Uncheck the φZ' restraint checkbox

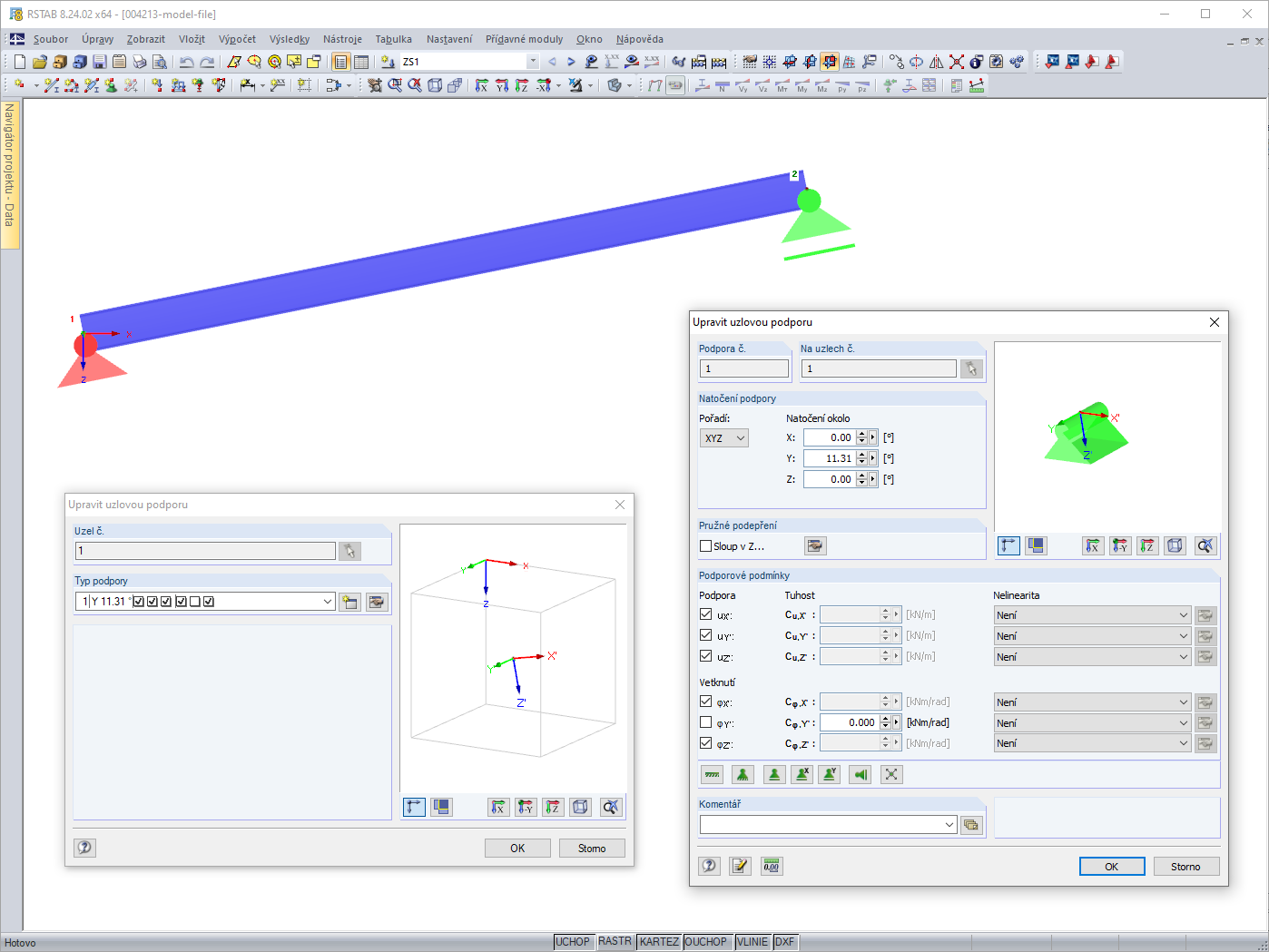(705, 743)
